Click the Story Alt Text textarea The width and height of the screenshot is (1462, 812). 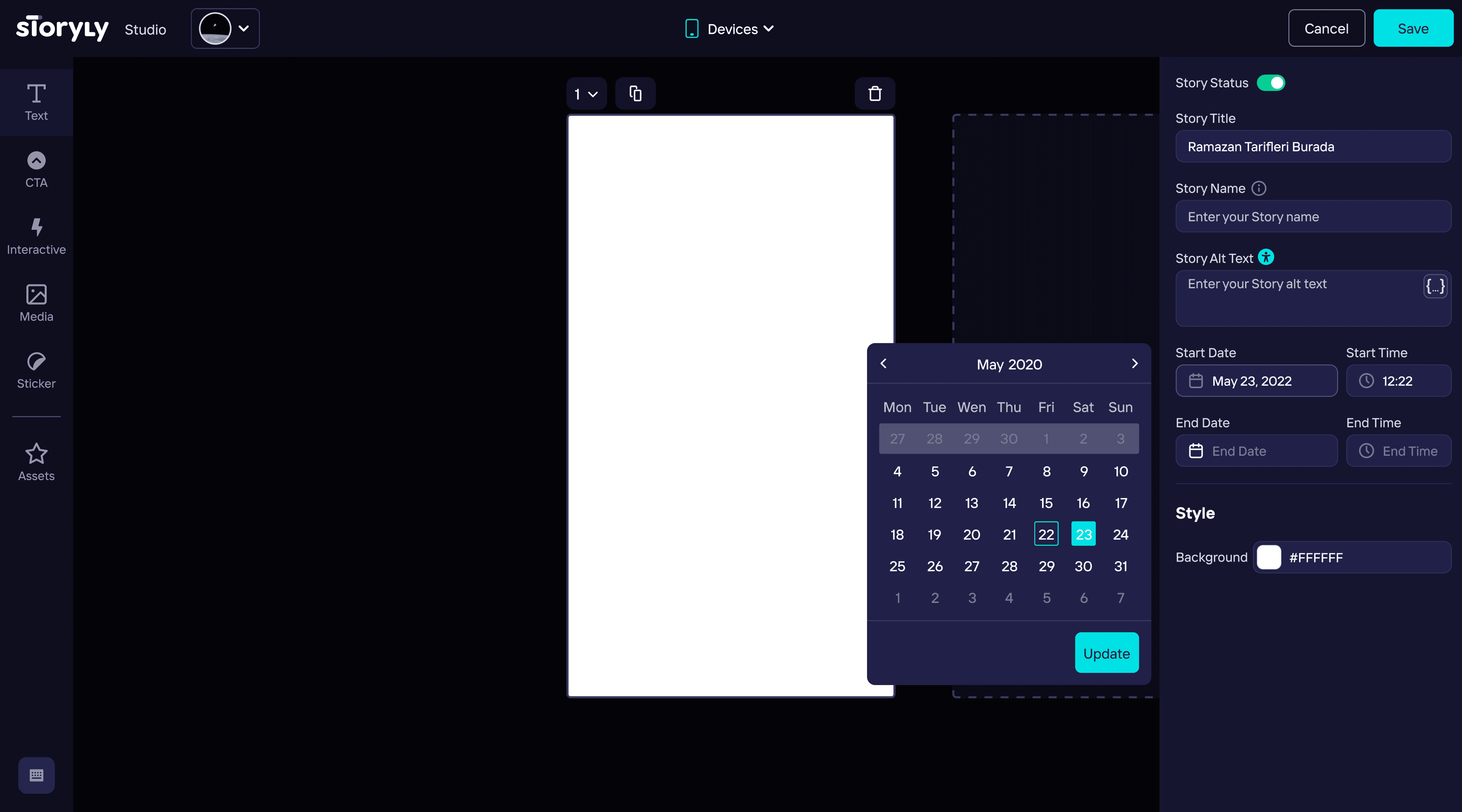1313,299
